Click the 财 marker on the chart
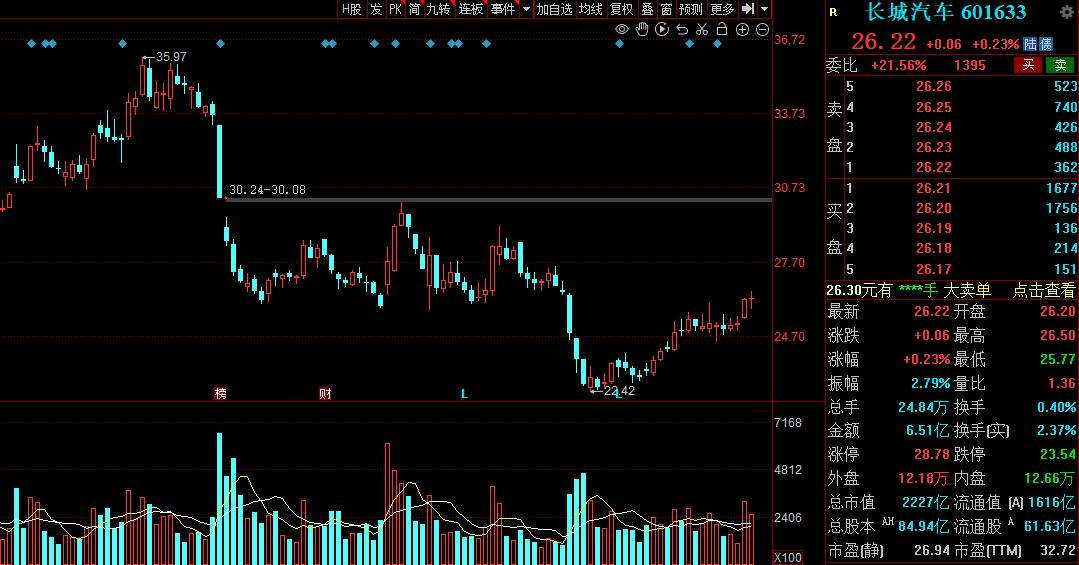 click(x=325, y=394)
